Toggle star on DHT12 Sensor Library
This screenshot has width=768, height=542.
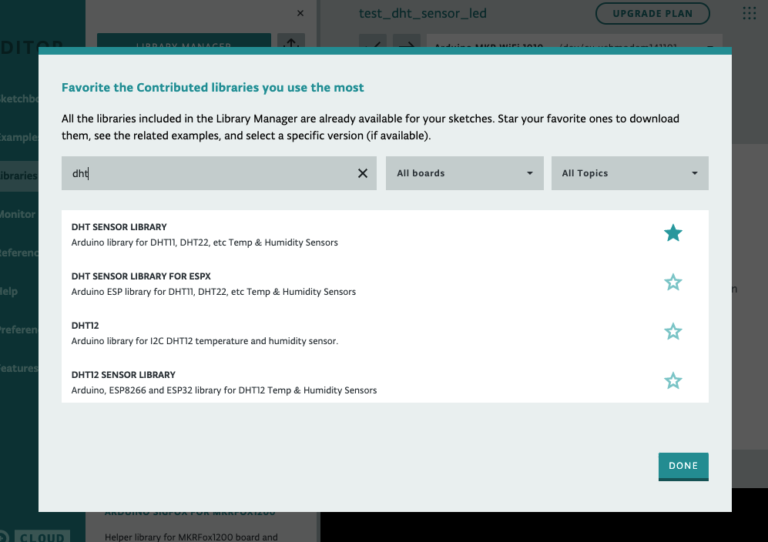673,381
